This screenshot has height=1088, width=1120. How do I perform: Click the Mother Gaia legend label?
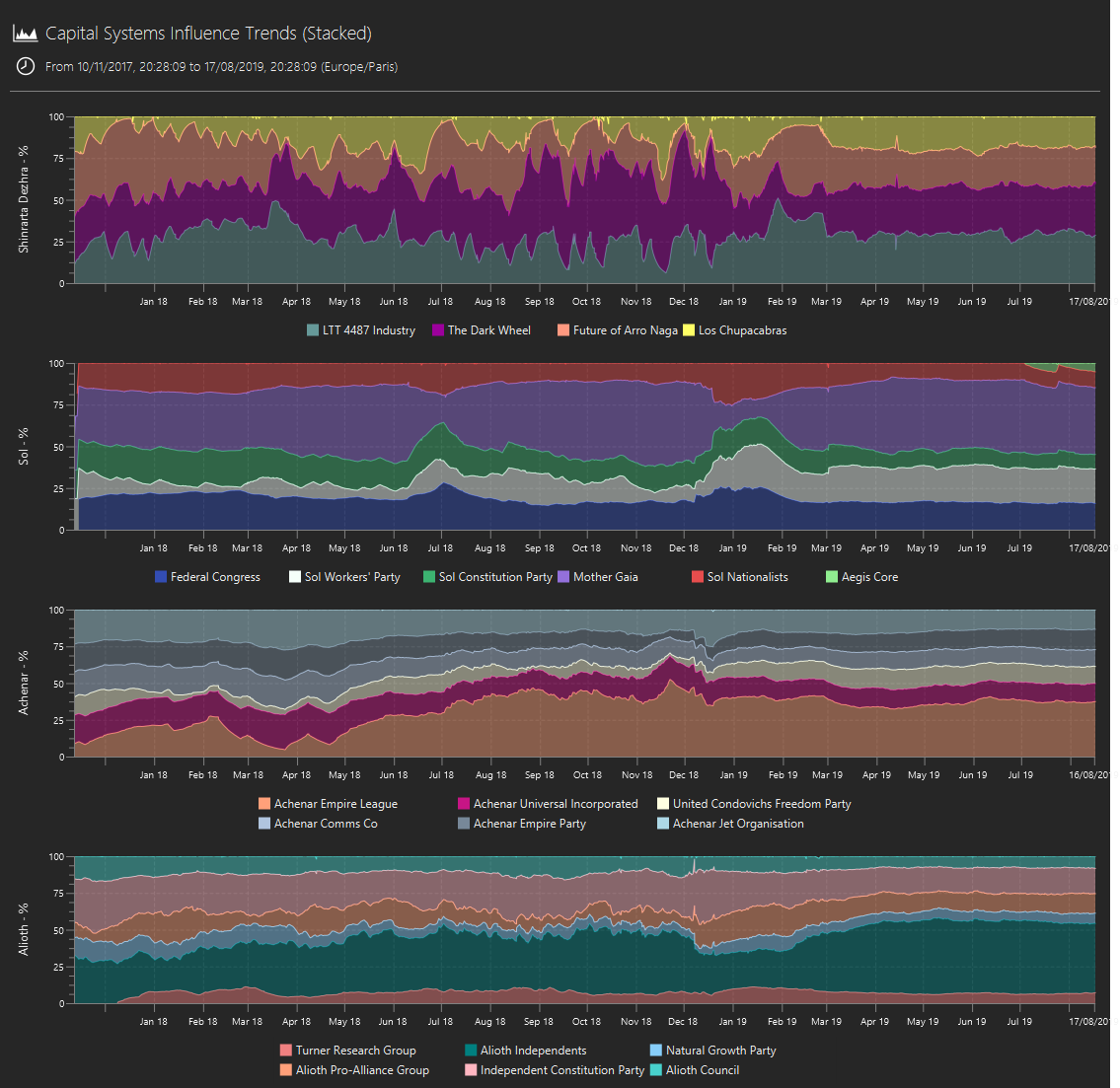tap(606, 577)
